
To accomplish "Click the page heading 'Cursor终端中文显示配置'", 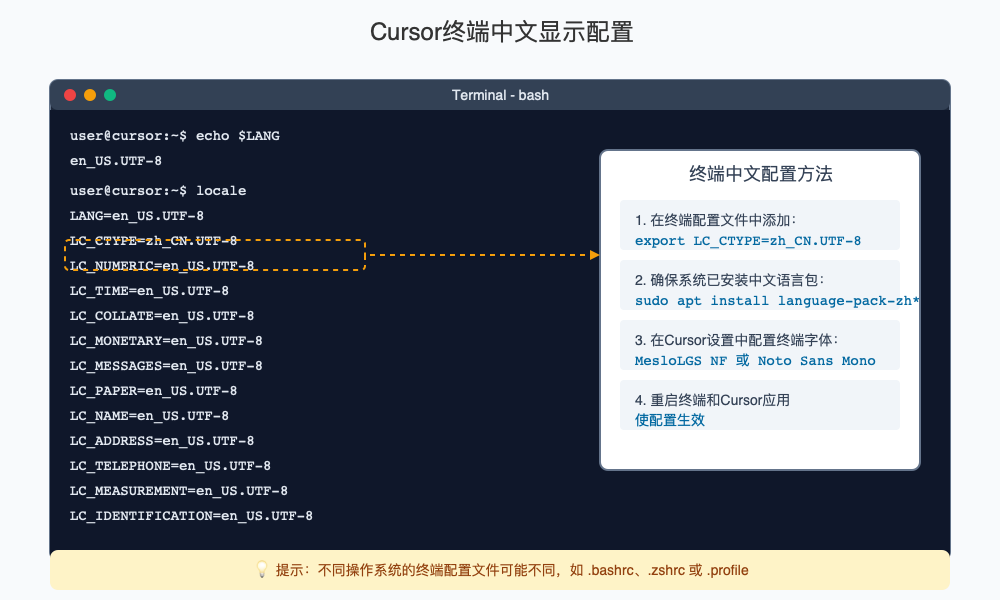I will click(501, 32).
